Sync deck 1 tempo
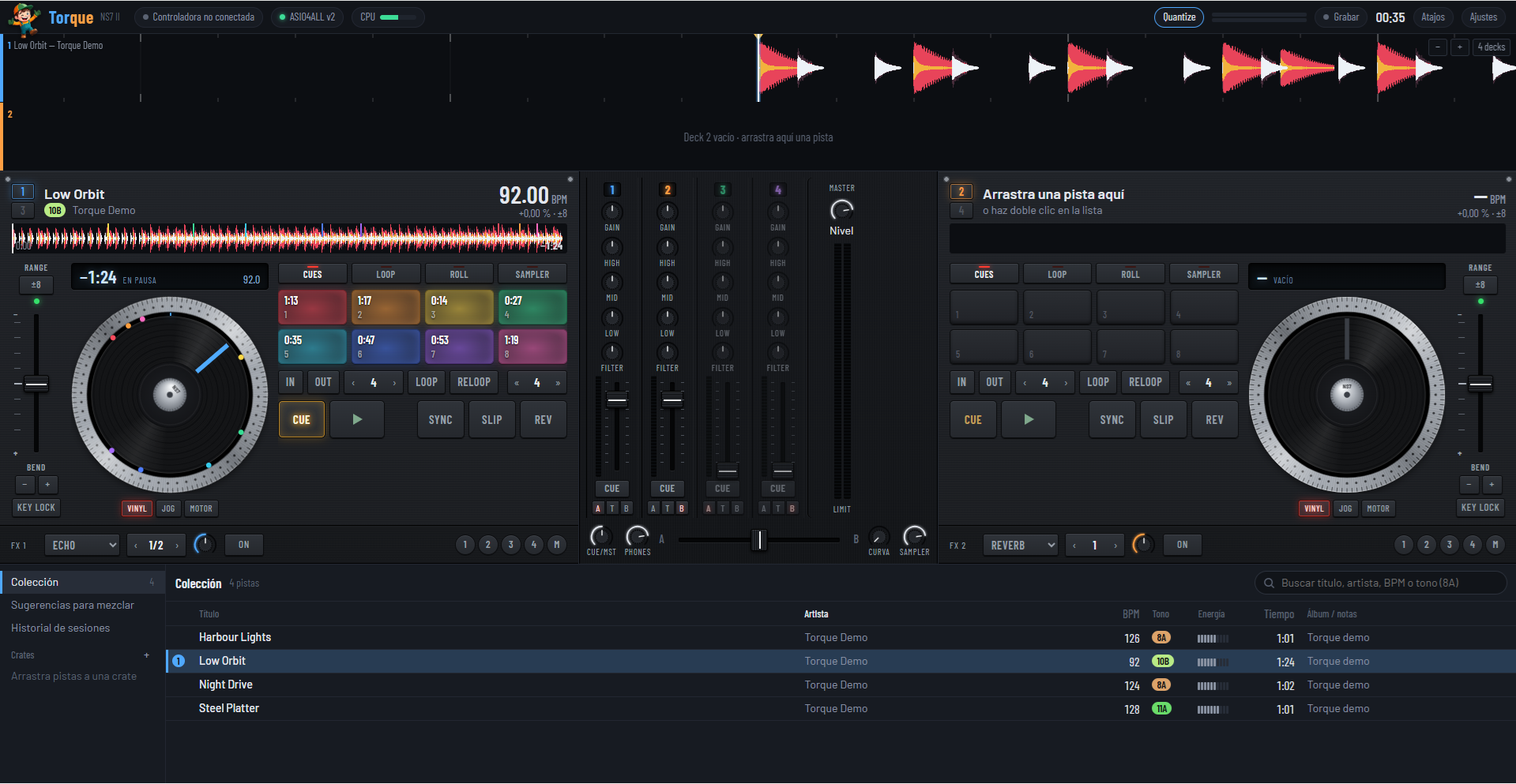The image size is (1516, 784). pos(441,419)
